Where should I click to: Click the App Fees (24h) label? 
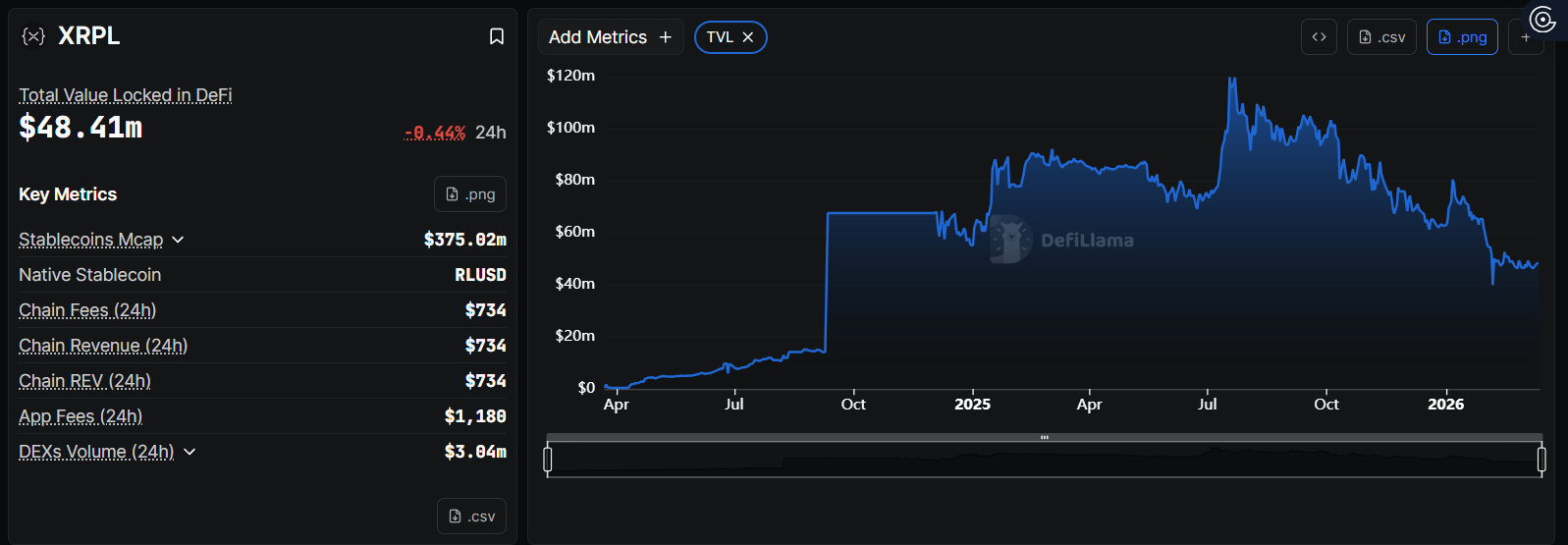tap(81, 416)
